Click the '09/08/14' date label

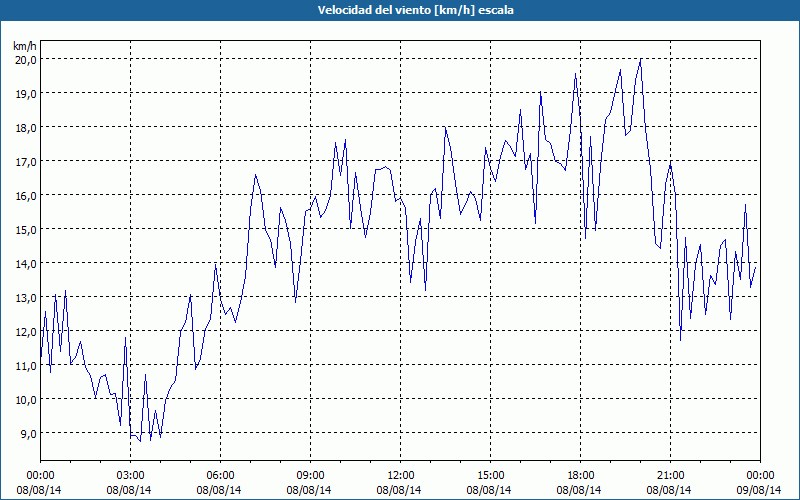759,490
